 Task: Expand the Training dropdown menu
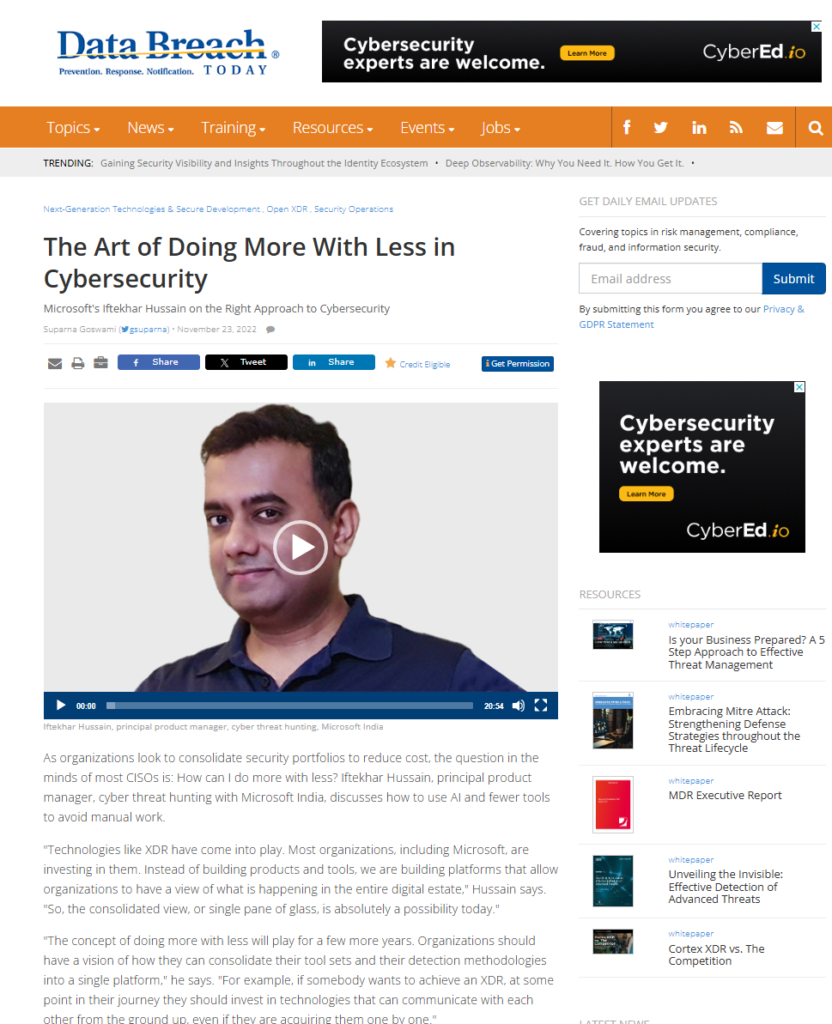tap(233, 128)
